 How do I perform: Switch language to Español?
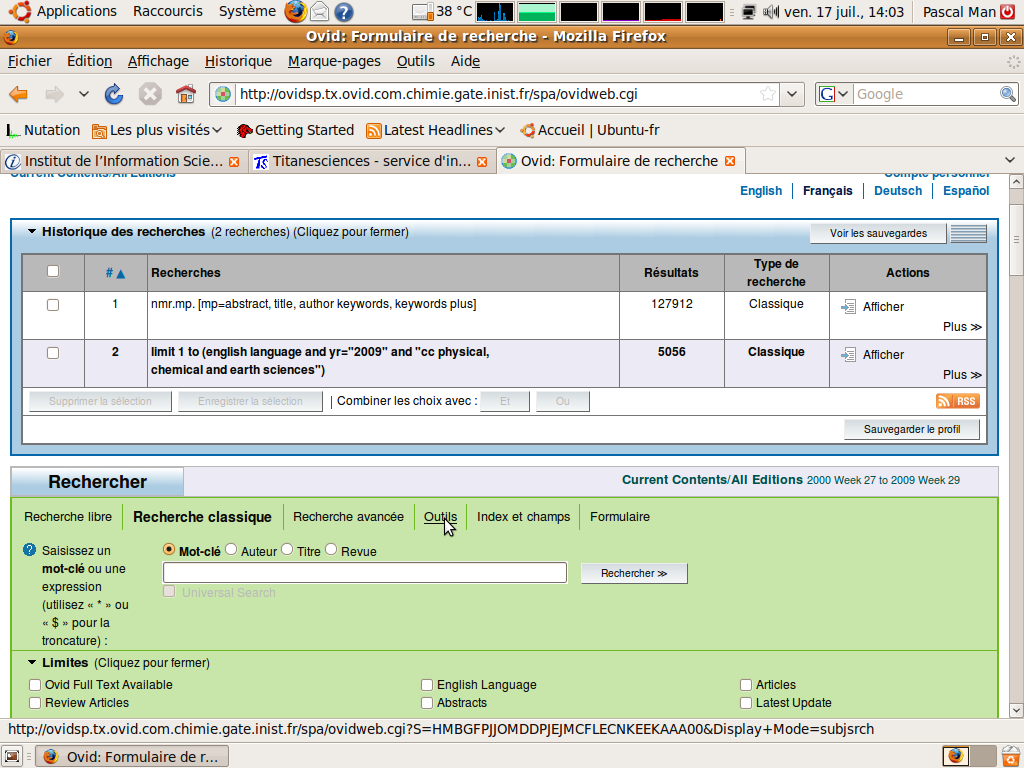click(966, 191)
